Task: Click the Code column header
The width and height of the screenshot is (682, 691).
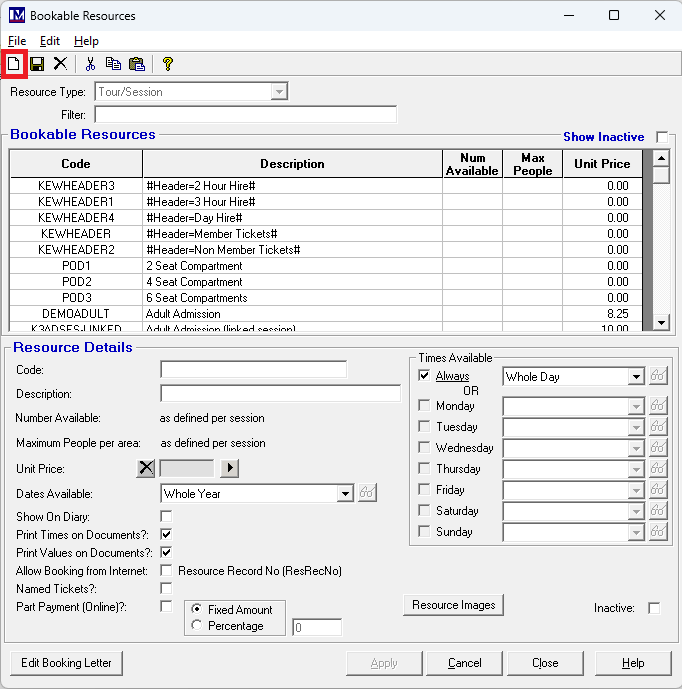Action: point(76,163)
